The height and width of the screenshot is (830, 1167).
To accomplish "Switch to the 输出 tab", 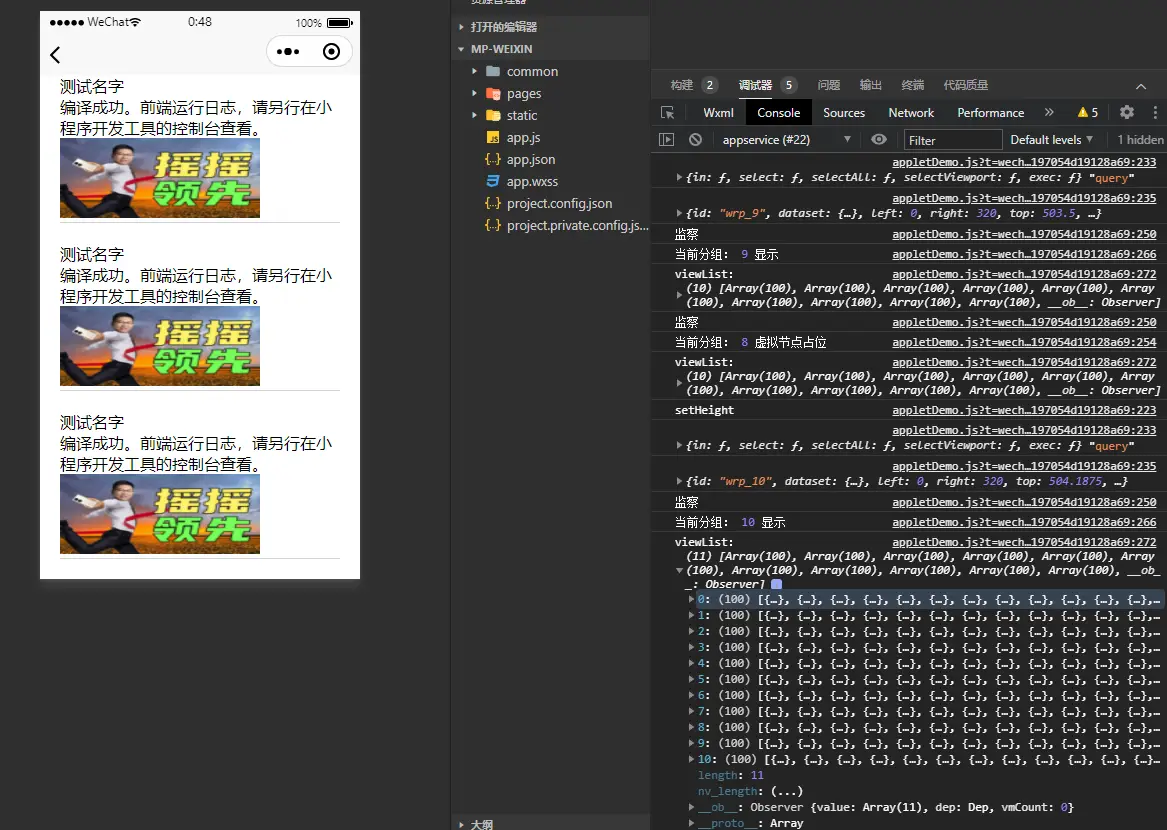I will click(871, 85).
